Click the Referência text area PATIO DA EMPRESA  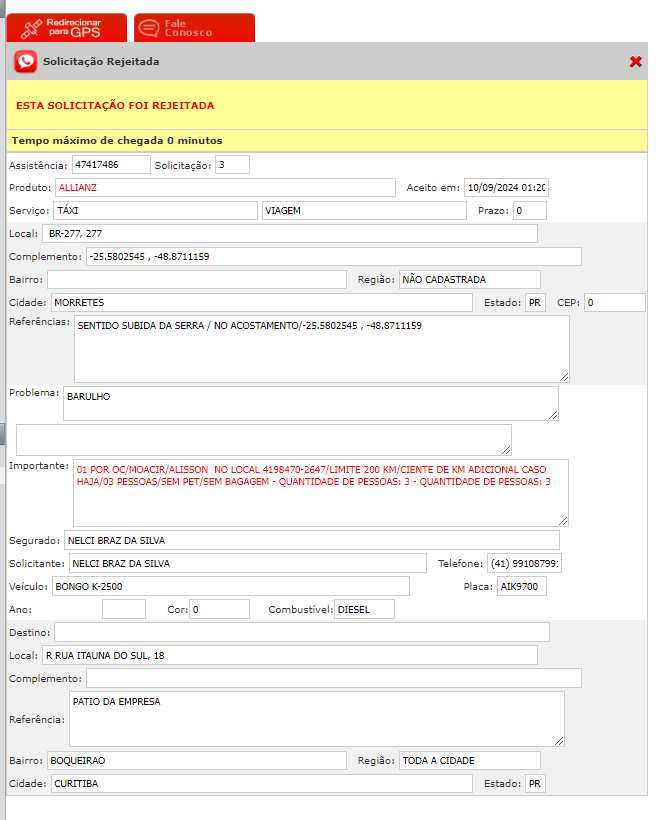(316, 719)
